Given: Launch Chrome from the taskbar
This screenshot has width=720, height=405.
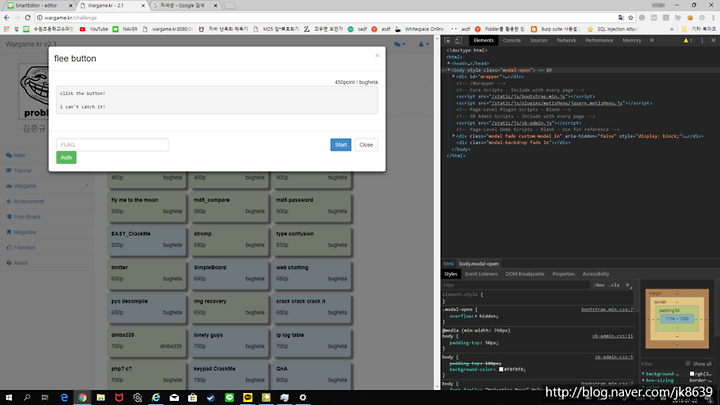Looking at the screenshot, I should pos(82,398).
